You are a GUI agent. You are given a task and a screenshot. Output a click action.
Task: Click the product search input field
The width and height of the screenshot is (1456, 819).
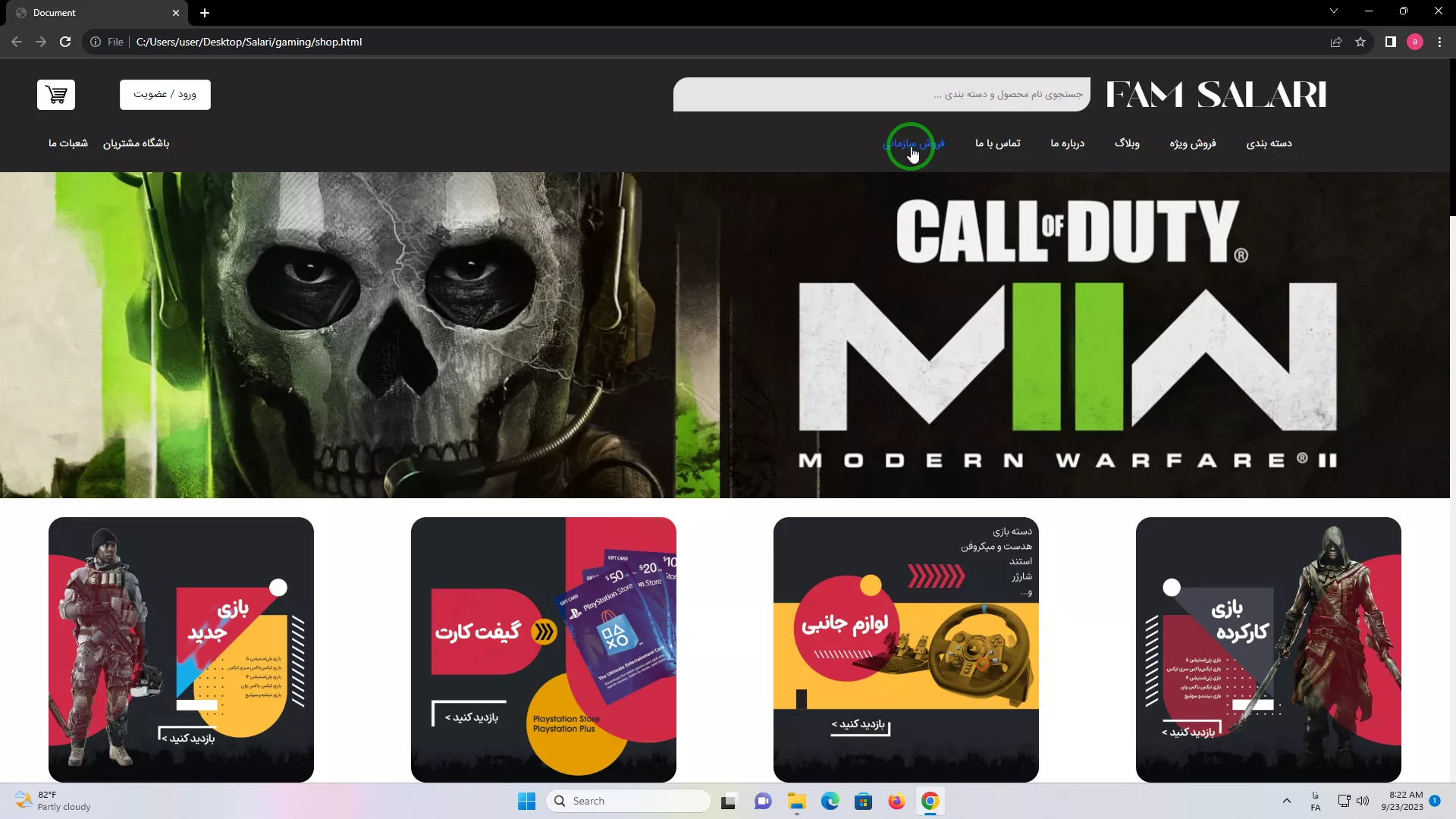pos(881,95)
